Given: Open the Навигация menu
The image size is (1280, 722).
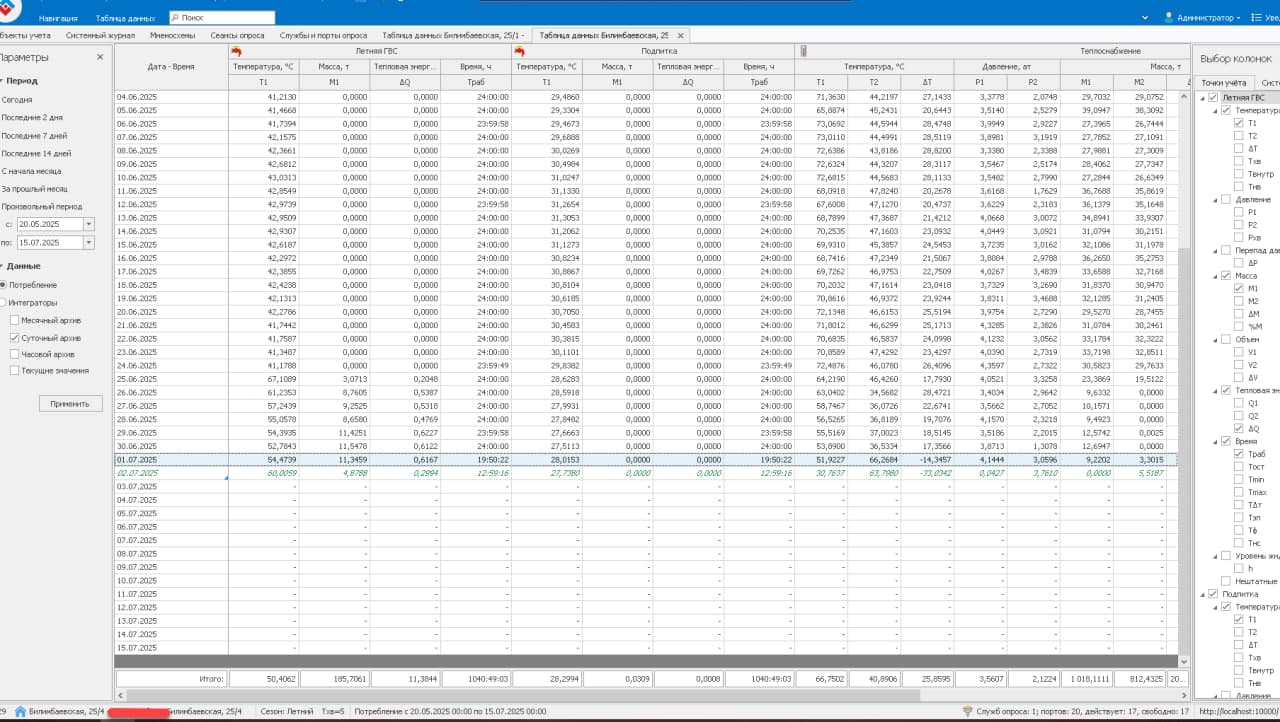Looking at the screenshot, I should 58,18.
